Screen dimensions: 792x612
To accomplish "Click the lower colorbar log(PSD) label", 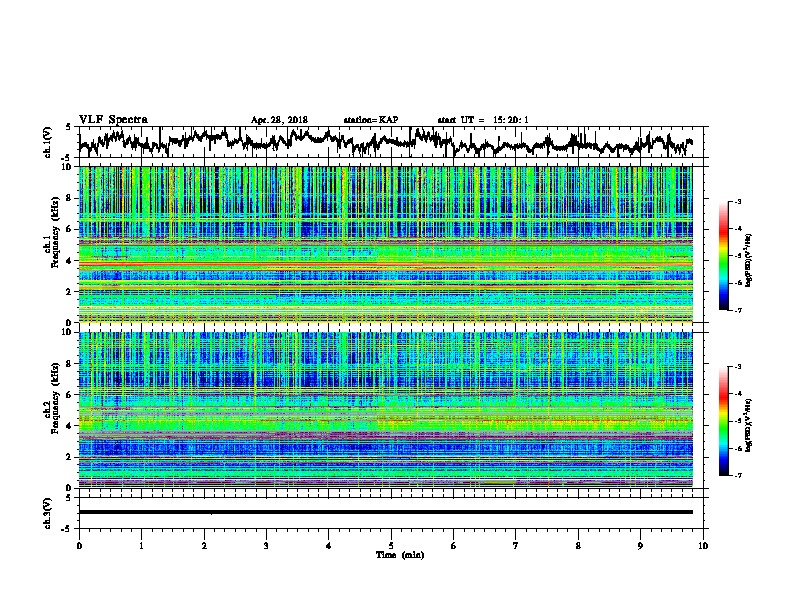I will (x=749, y=425).
